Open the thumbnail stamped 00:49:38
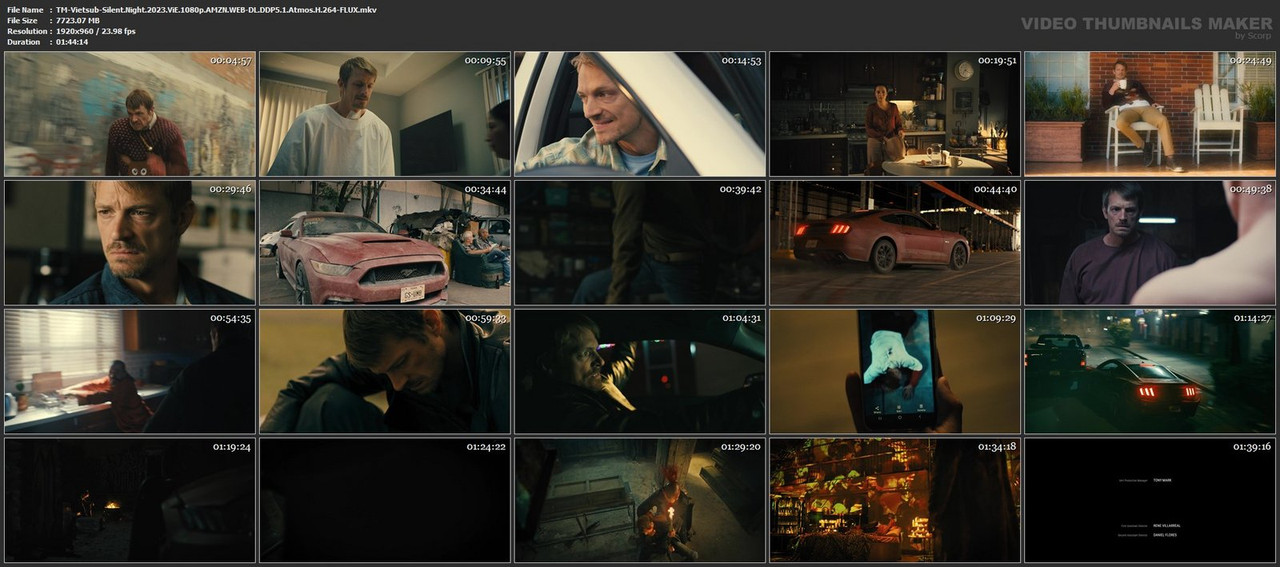Image resolution: width=1280 pixels, height=567 pixels. pyautogui.click(x=1150, y=243)
